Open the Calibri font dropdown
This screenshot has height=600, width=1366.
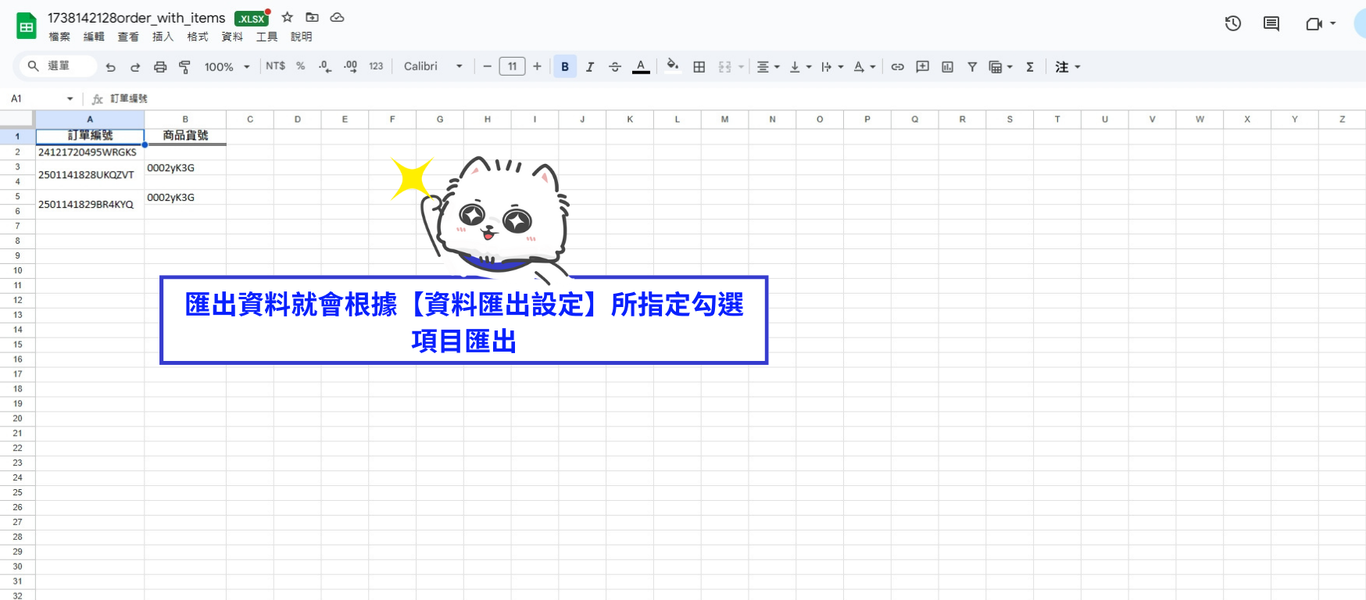point(434,67)
